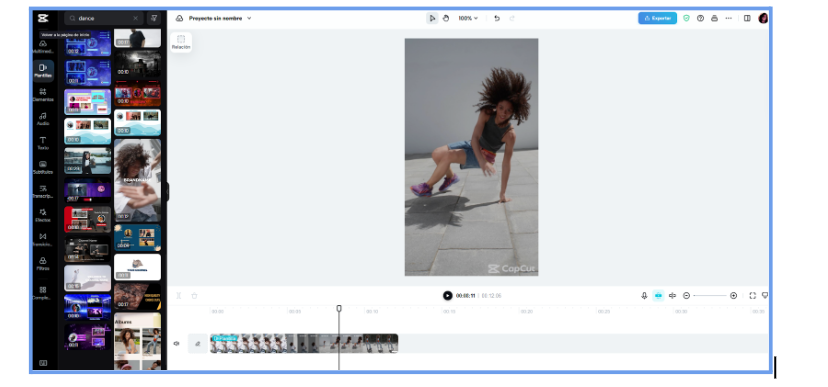Image resolution: width=828 pixels, height=387 pixels.
Task: Clear the 'dance' search text
Action: coord(135,18)
